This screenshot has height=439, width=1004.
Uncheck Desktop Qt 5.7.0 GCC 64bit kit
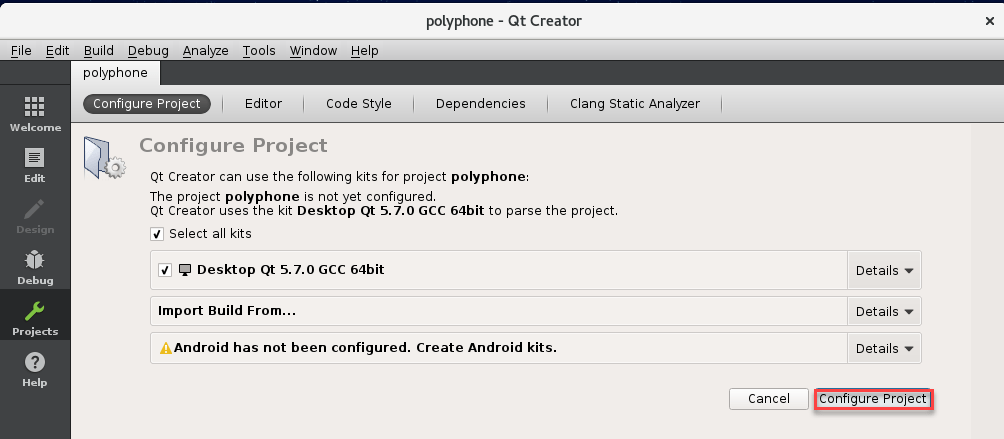165,270
